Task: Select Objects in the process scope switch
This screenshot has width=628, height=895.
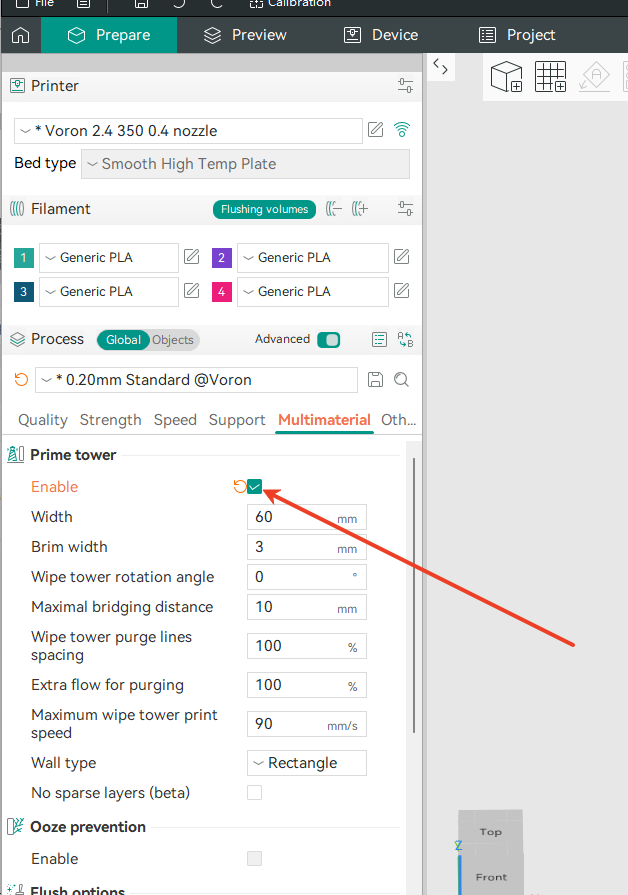Action: click(173, 340)
